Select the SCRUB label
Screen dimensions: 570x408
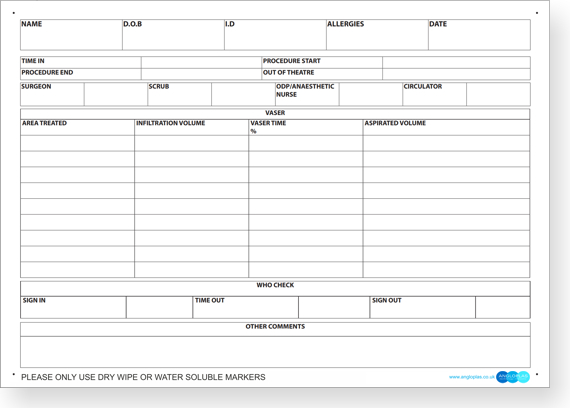159,86
